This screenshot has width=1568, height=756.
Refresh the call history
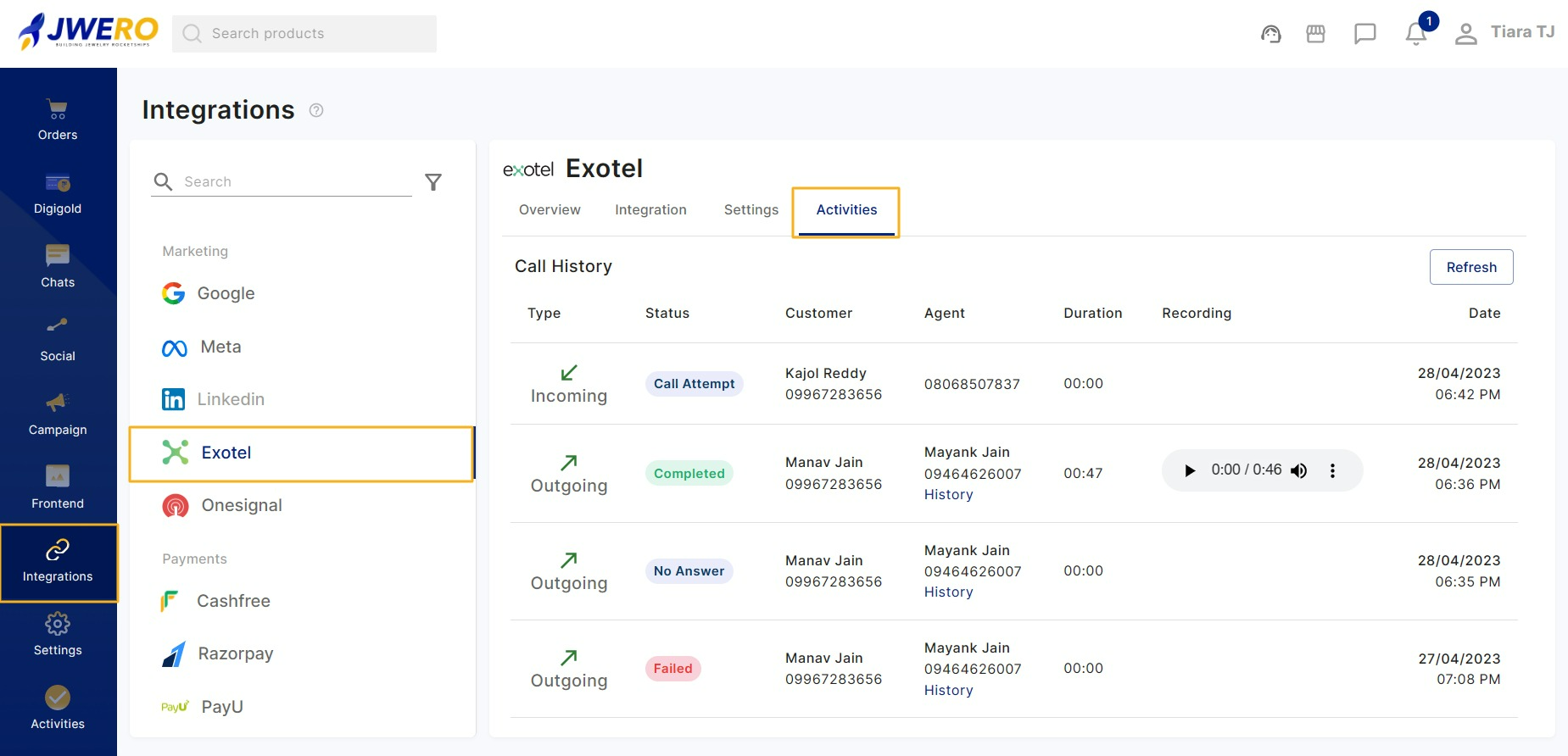pyautogui.click(x=1471, y=267)
